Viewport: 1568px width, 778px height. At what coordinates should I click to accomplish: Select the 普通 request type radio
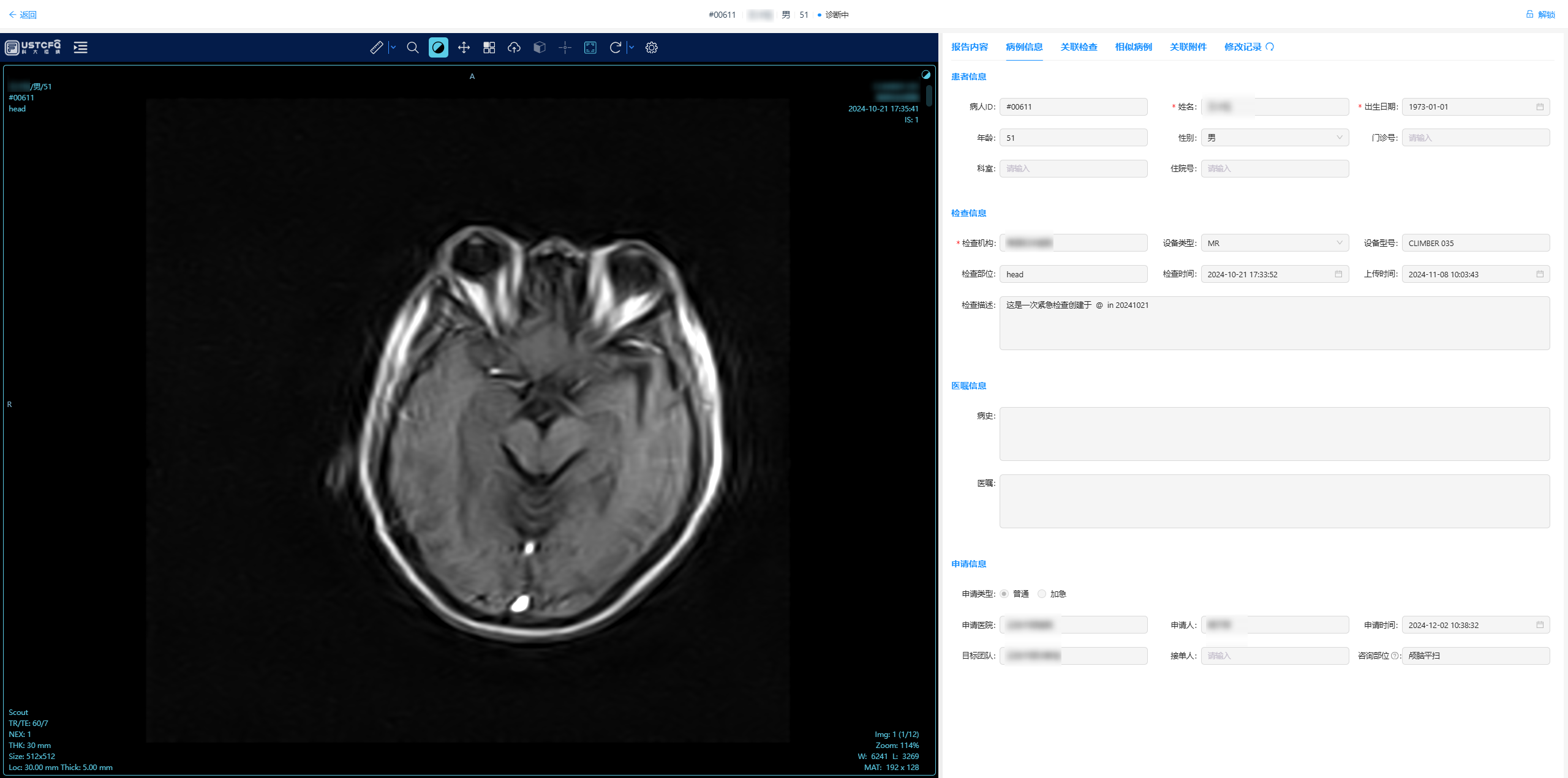(1005, 594)
